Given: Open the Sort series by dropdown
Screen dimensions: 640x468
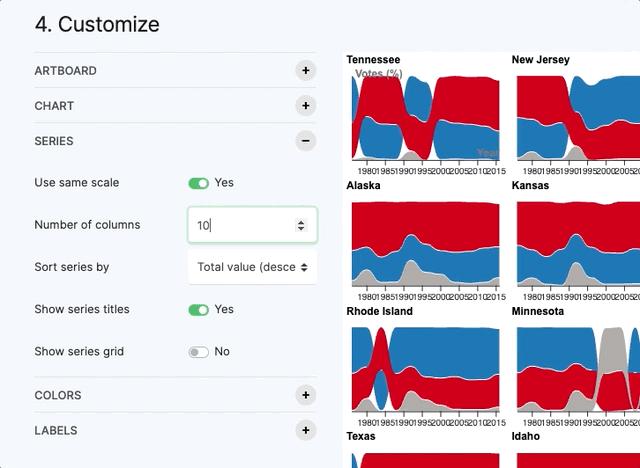Looking at the screenshot, I should (x=252, y=267).
